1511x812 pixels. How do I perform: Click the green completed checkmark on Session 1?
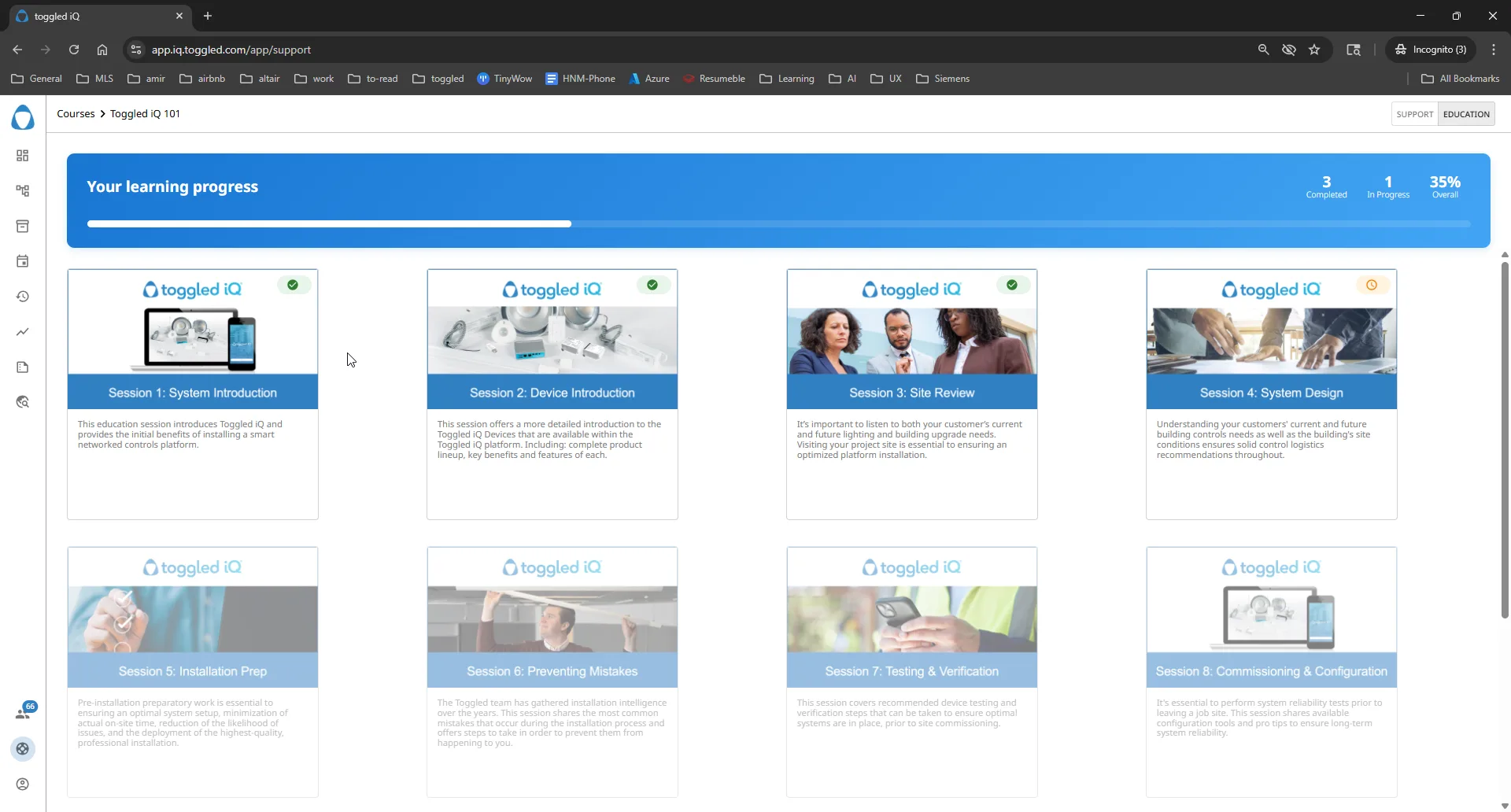[293, 285]
